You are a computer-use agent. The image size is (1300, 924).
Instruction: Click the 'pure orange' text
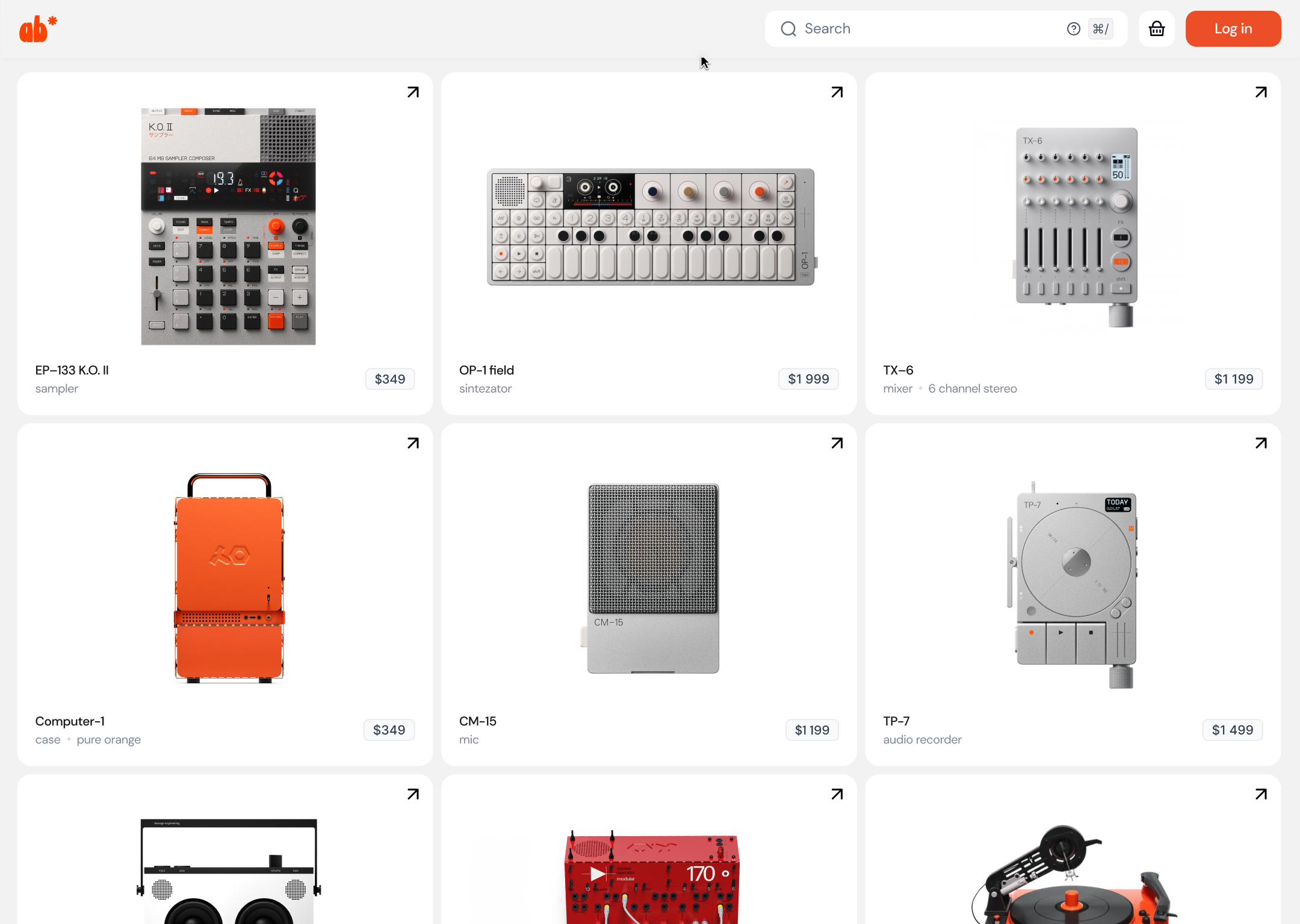[108, 740]
